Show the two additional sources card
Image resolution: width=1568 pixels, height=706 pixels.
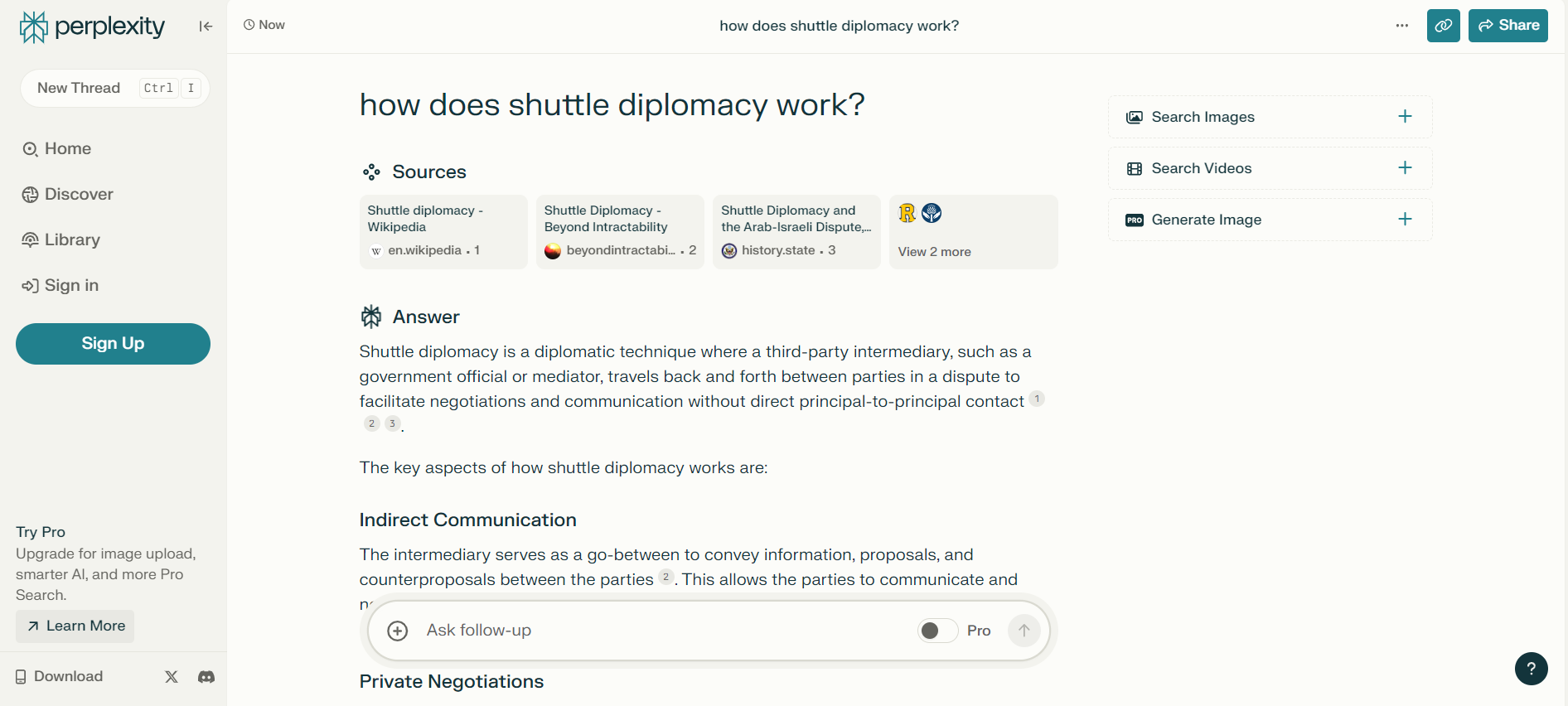pos(973,232)
